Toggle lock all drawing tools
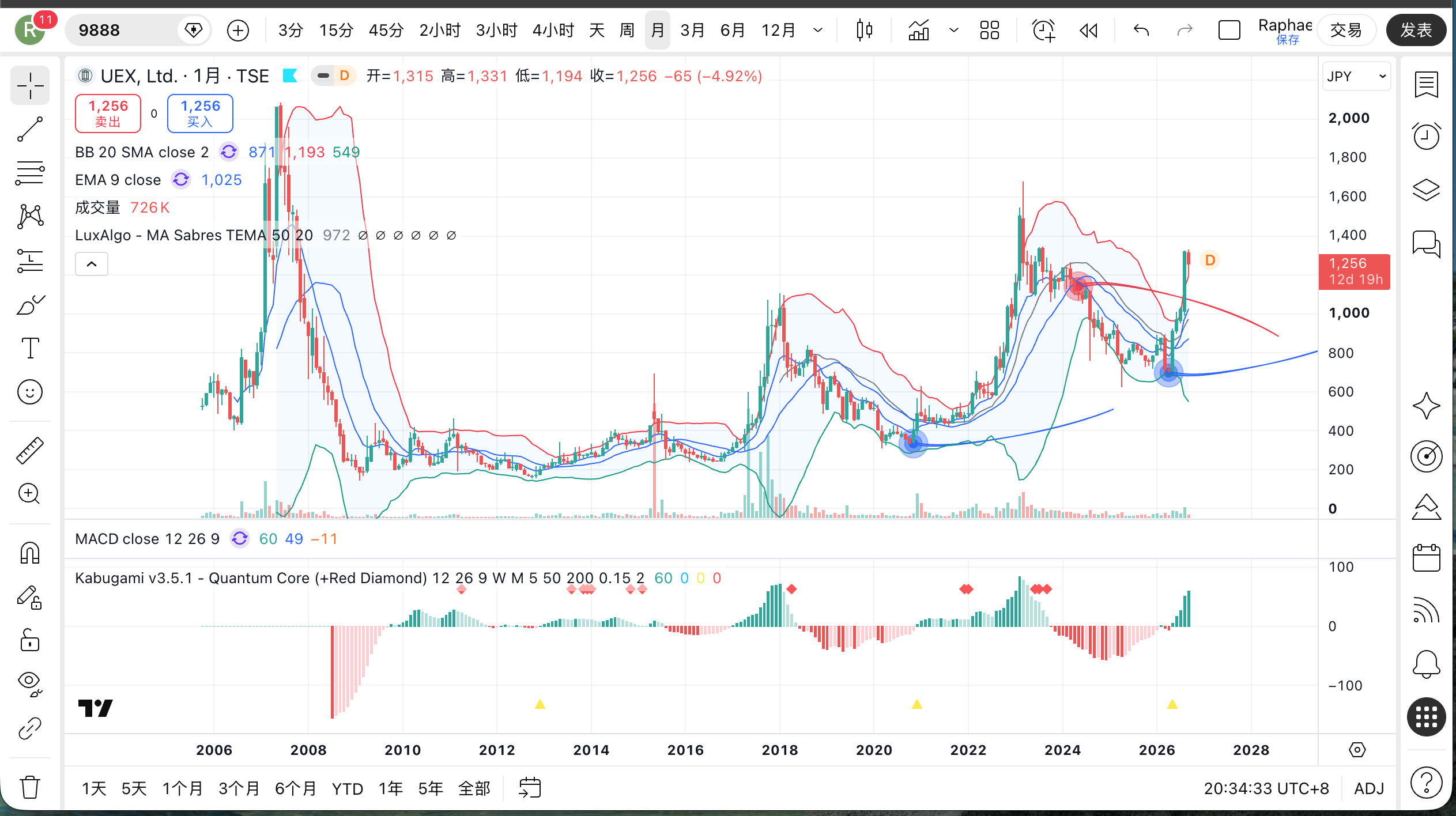This screenshot has height=816, width=1456. [30, 641]
